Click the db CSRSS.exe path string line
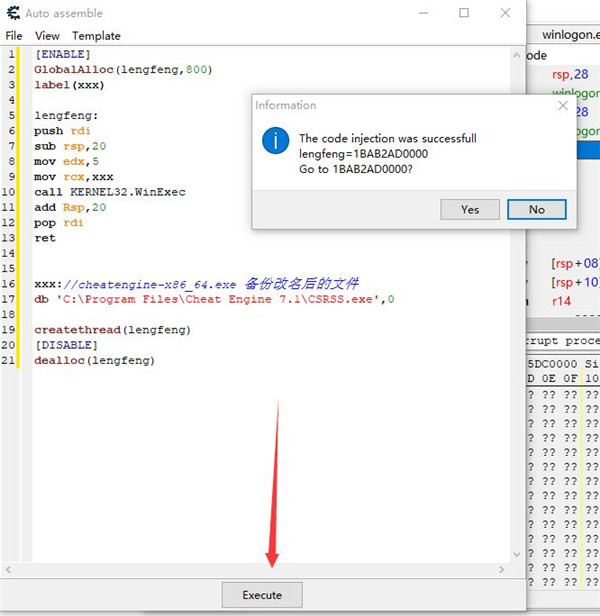 click(x=214, y=299)
